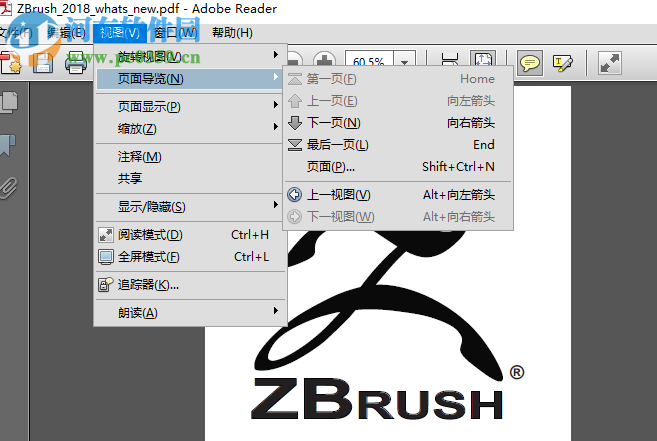Click the Create PDF toolbar icon
Viewport: 657px width, 441px height.
point(10,63)
